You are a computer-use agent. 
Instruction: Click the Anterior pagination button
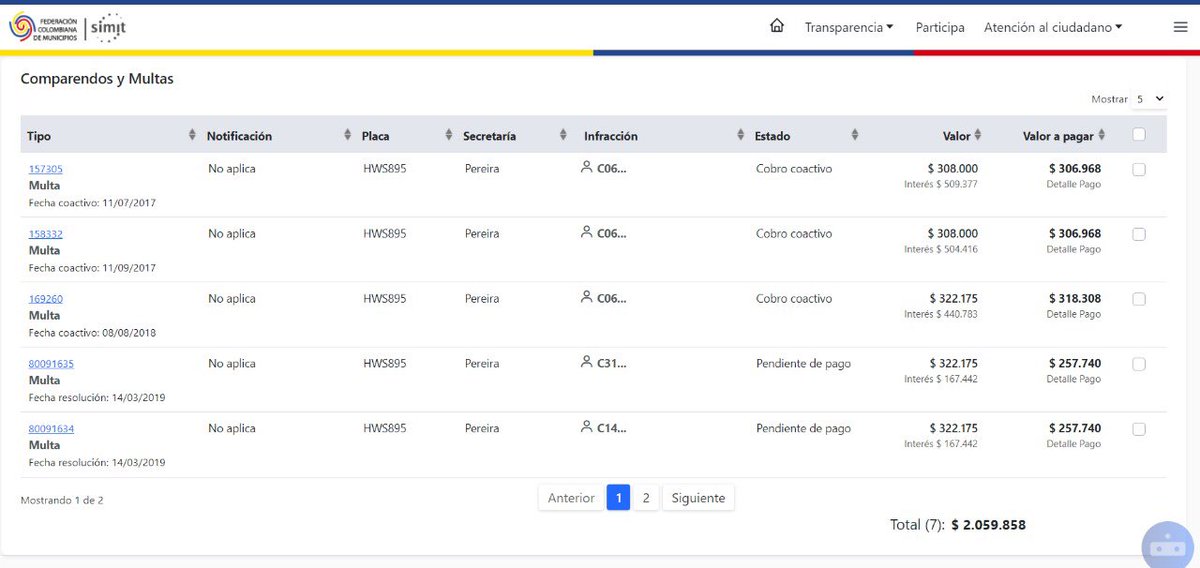[x=571, y=498]
